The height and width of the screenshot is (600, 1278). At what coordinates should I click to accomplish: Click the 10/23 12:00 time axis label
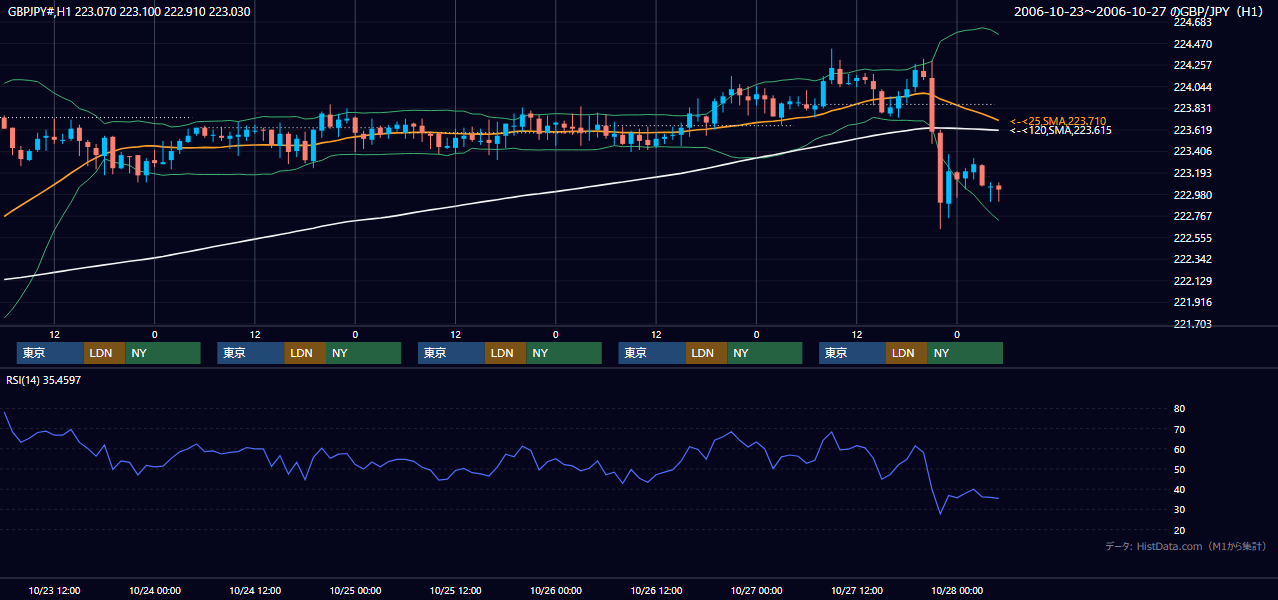coord(55,590)
